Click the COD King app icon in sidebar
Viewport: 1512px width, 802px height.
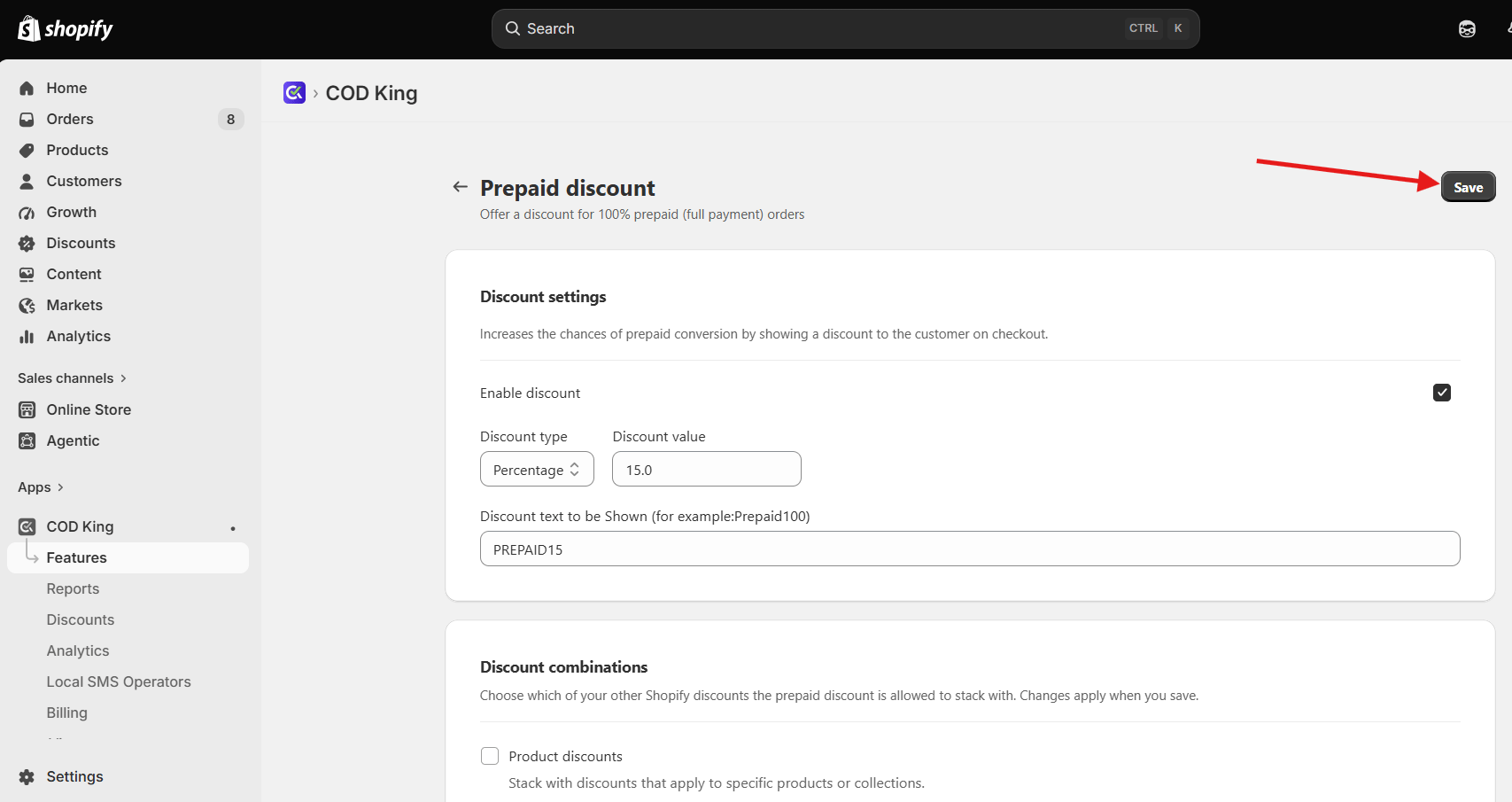27,526
